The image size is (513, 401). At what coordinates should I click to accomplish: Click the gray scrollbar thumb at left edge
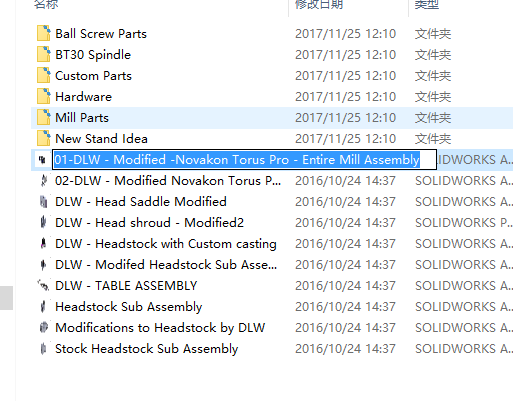6,298
